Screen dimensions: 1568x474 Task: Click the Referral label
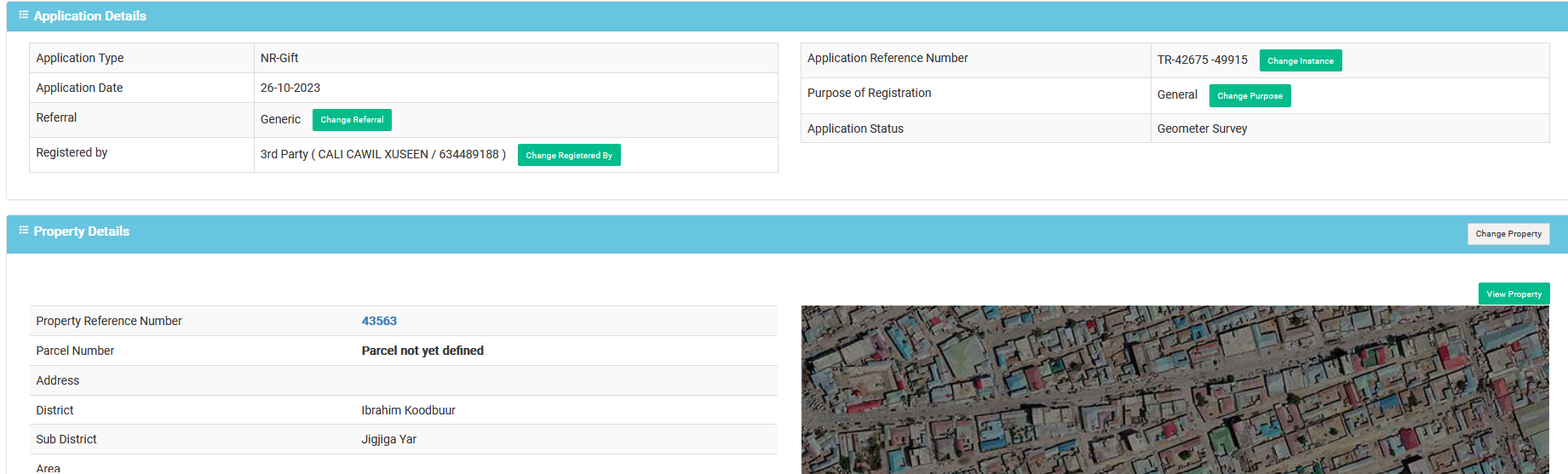[56, 117]
